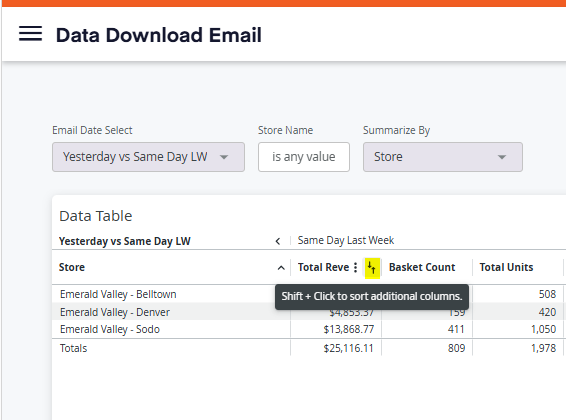566x420 pixels.
Task: Click the Store Name filter field
Action: coord(304,157)
